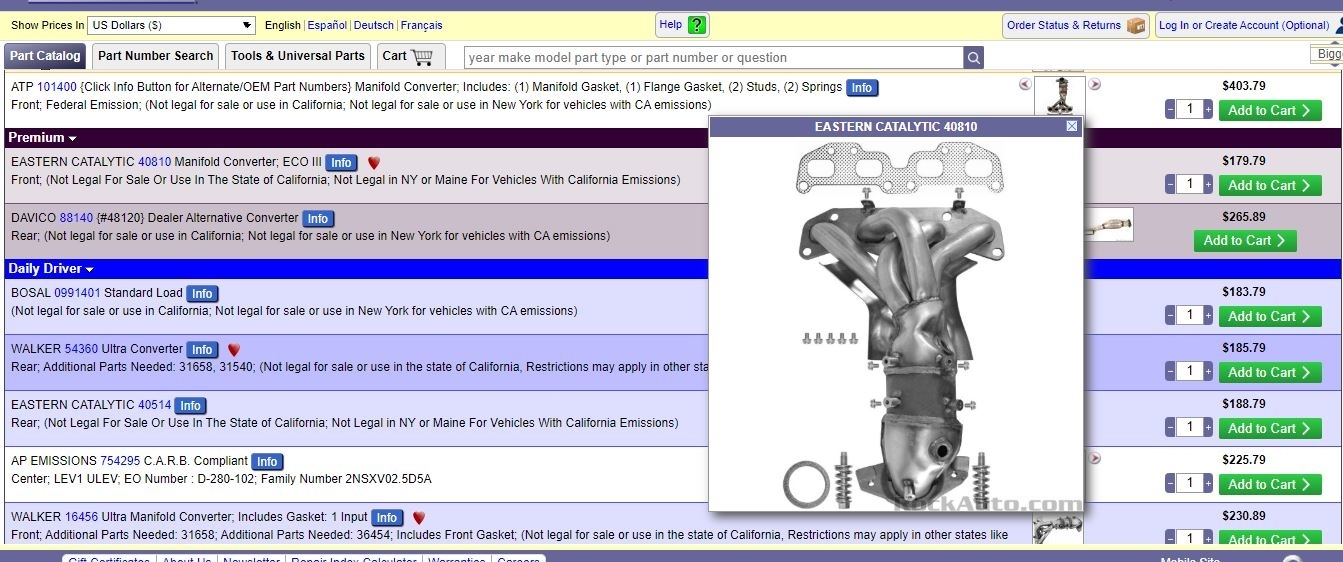Click heart icon next to EASTERN CATALYTIC 40810
Screen dimensions: 1343x562
[374, 162]
